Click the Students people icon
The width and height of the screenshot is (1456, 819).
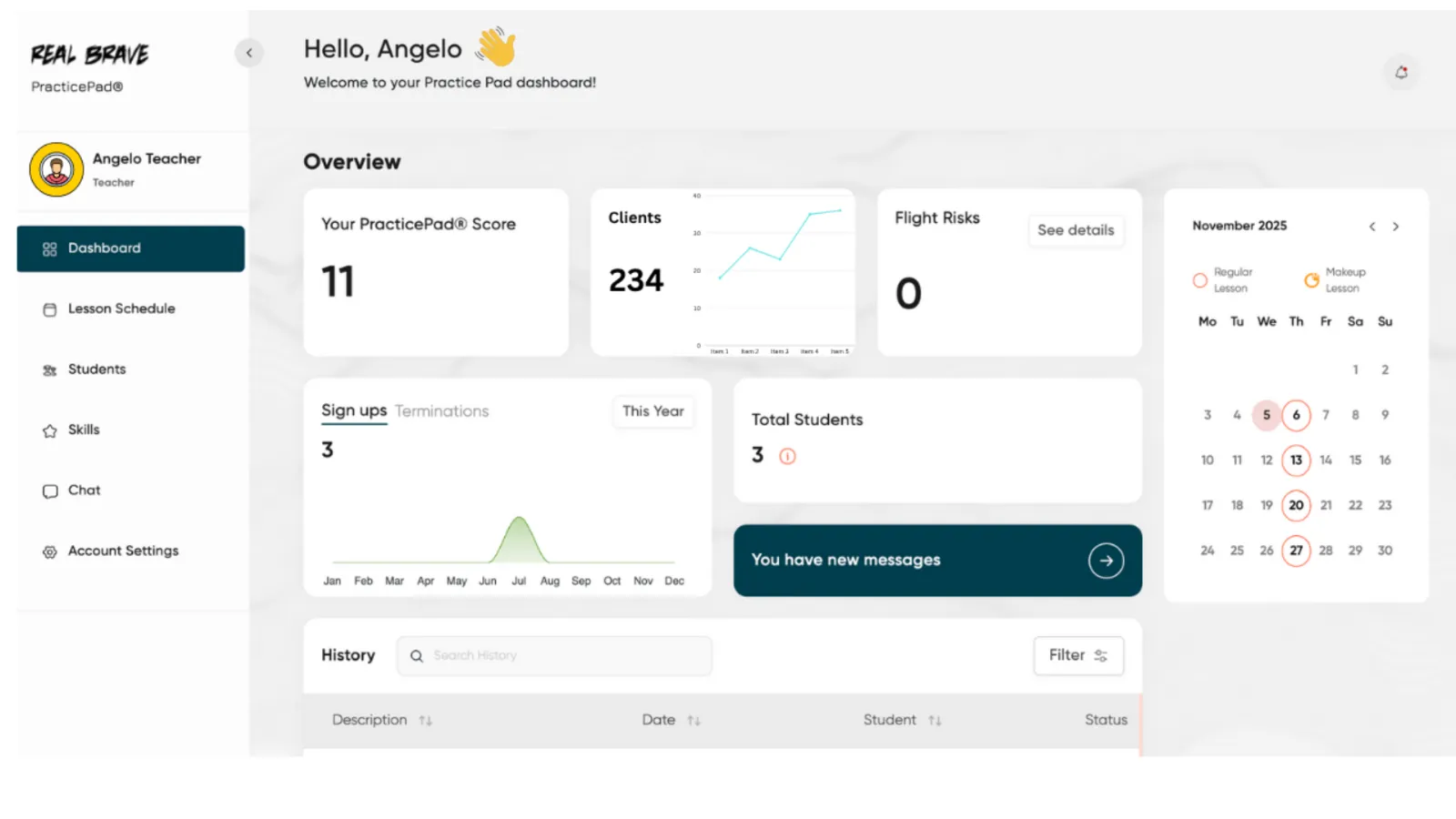tap(50, 370)
